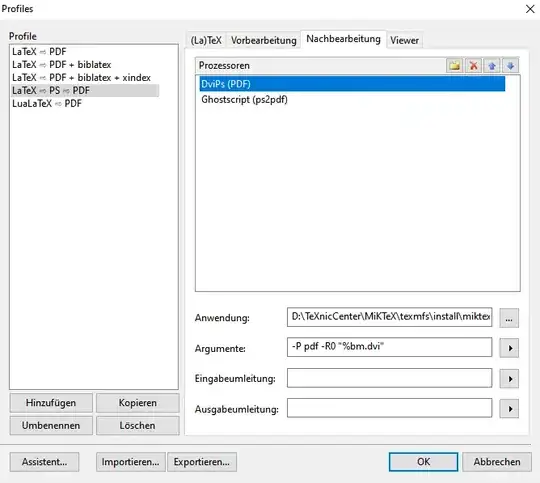540x483 pixels.
Task: Select the 'LaTeX ⇒ PS ⇒ PDF' profile
Action: [x=85, y=91]
